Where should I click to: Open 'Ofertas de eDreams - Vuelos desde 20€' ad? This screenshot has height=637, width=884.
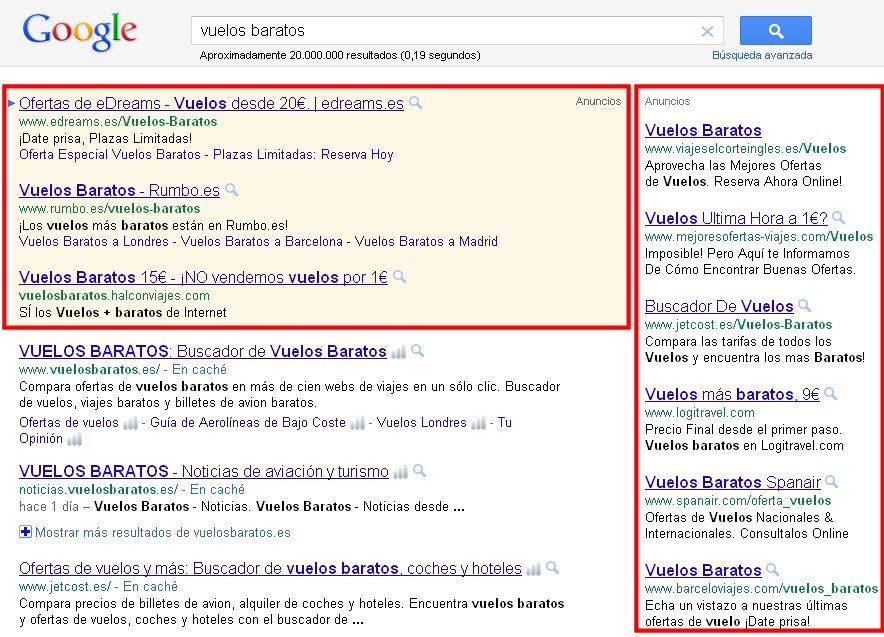point(211,104)
